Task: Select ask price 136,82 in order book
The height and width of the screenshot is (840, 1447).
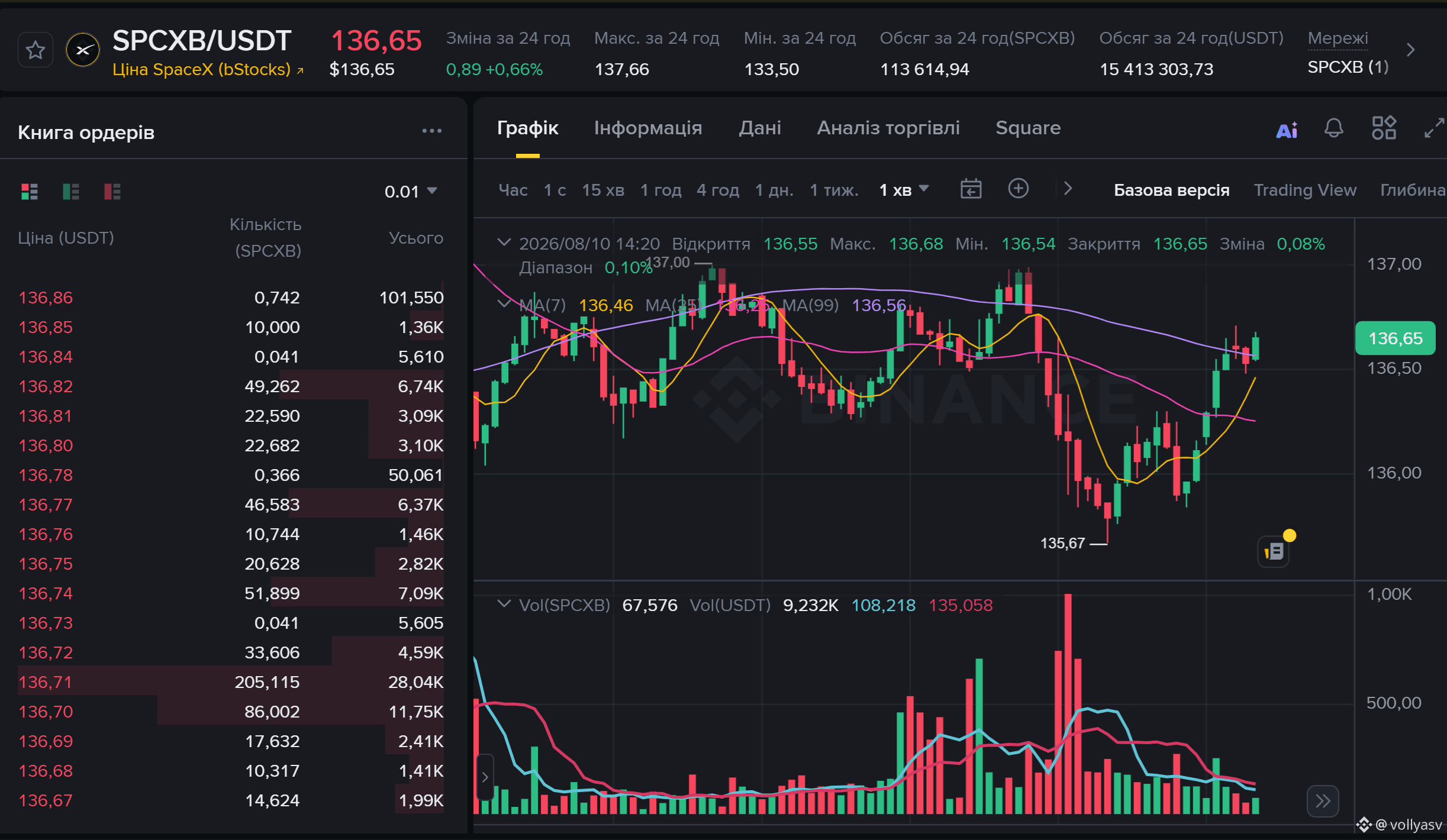Action: tap(46, 386)
